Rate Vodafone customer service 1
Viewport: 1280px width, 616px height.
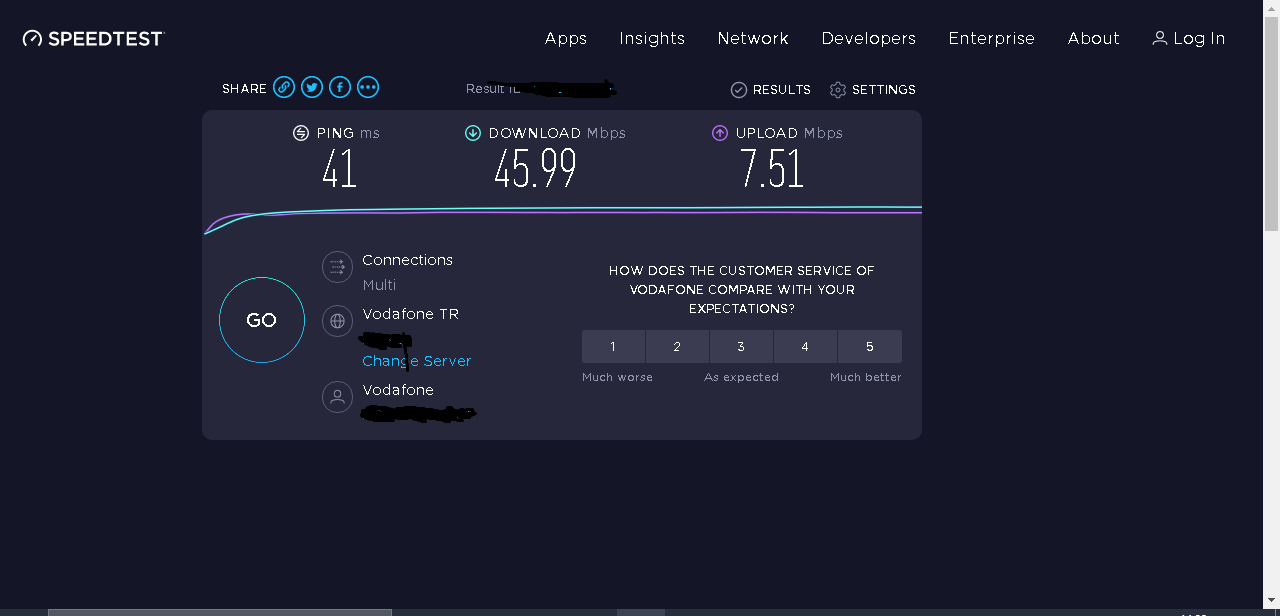[613, 346]
